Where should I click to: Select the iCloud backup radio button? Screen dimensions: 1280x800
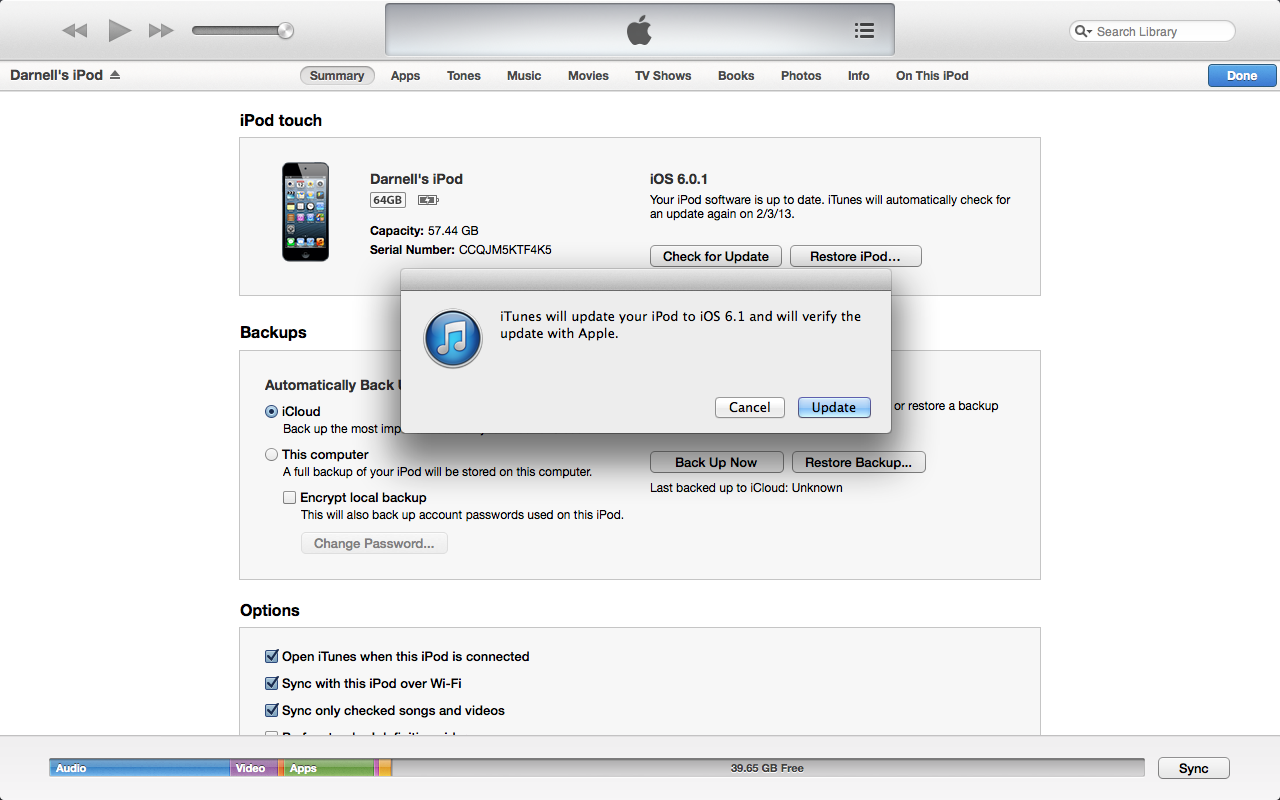tap(271, 411)
